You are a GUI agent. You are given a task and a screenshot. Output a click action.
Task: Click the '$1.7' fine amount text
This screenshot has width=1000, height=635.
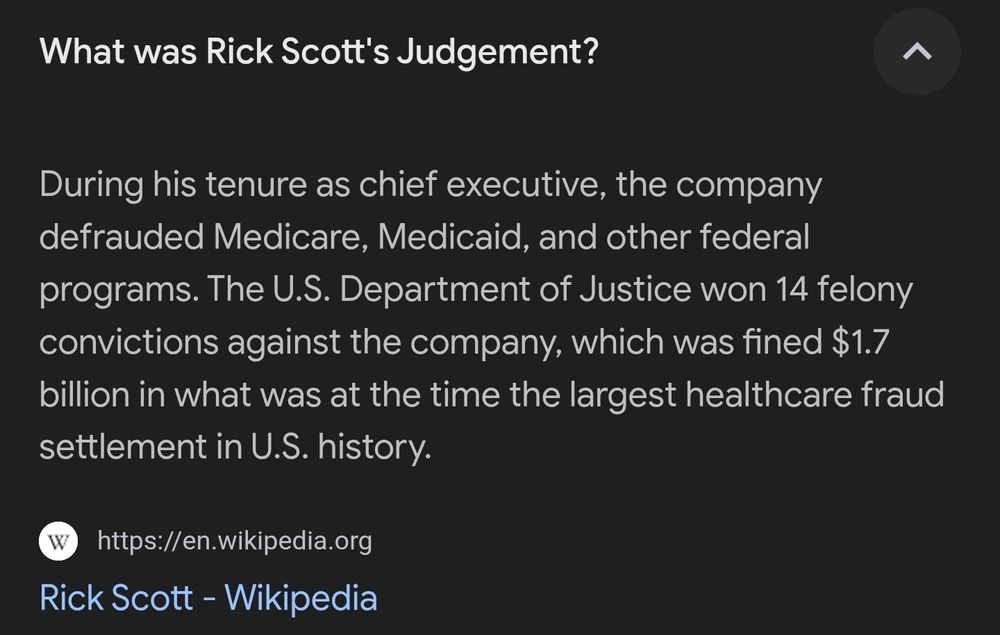click(x=860, y=341)
